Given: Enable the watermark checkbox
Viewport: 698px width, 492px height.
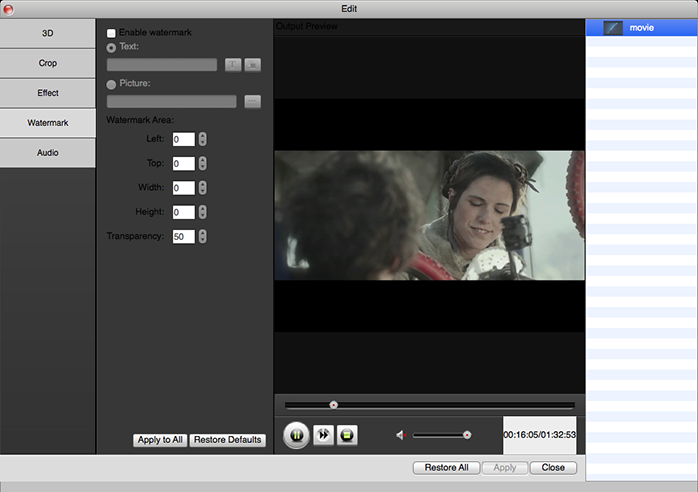Looking at the screenshot, I should click(x=111, y=33).
